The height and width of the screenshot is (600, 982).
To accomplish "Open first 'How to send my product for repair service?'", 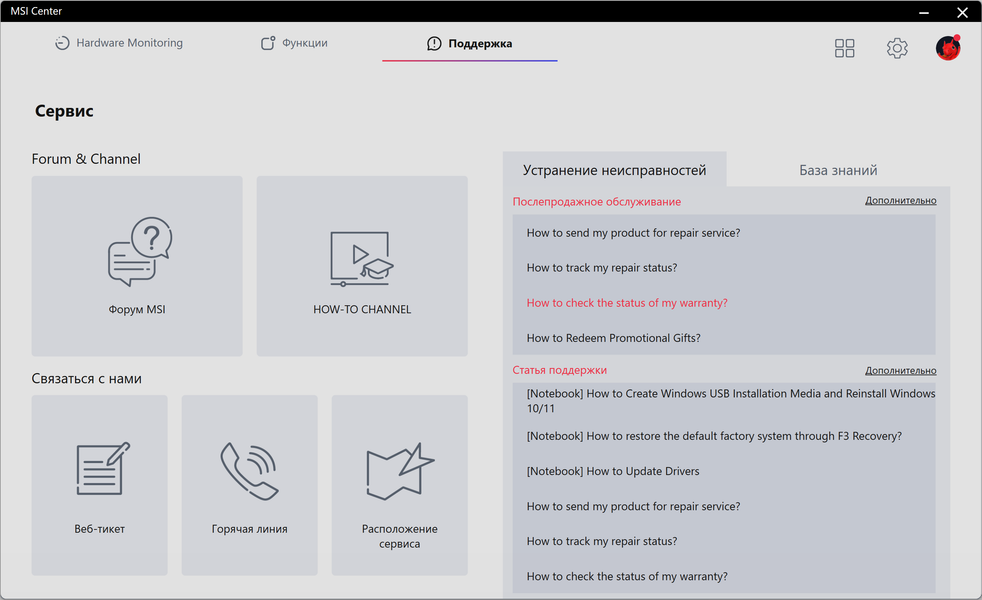I will [633, 233].
